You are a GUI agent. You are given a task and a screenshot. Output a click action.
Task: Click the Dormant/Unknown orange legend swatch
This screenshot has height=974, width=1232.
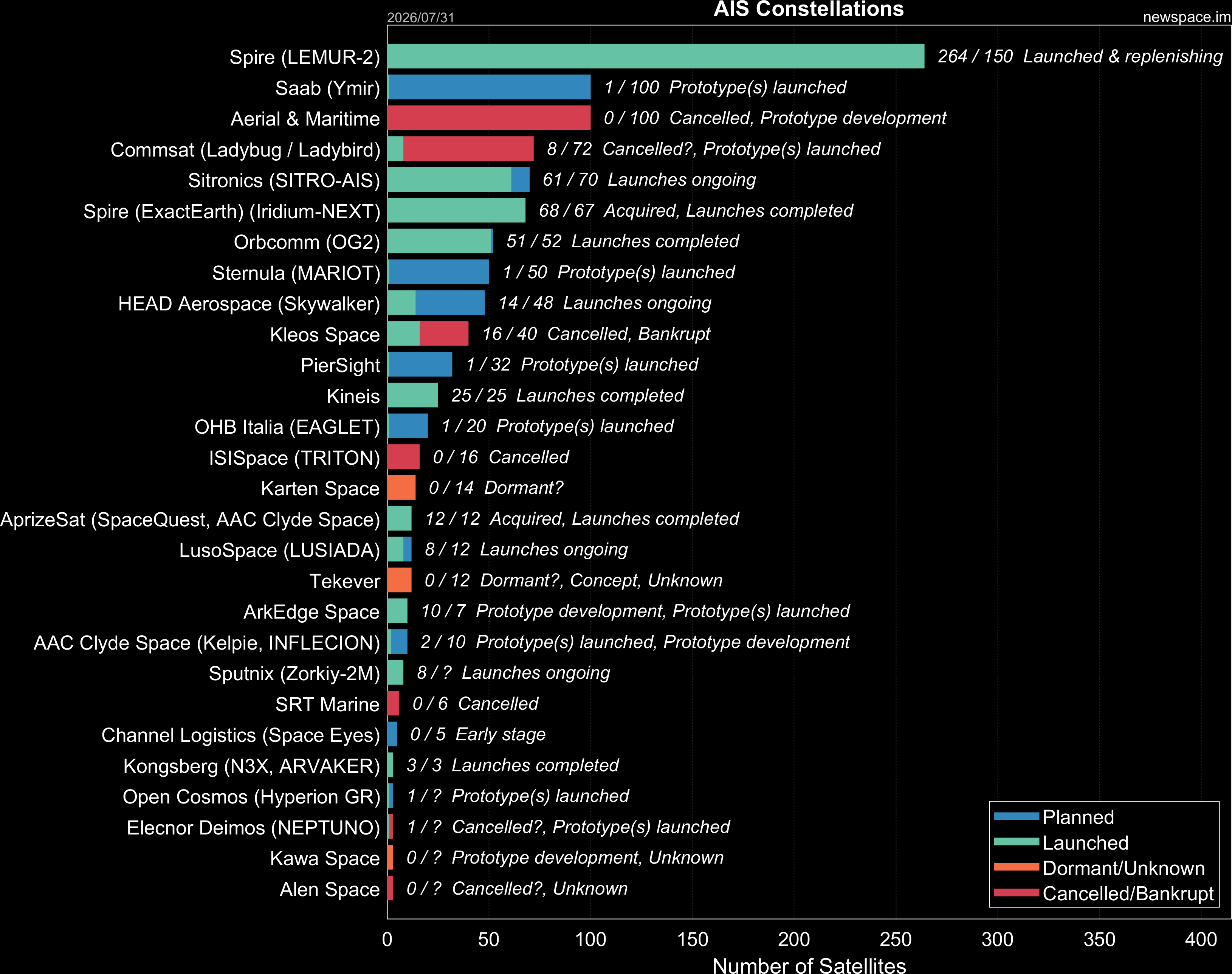coord(1016,867)
